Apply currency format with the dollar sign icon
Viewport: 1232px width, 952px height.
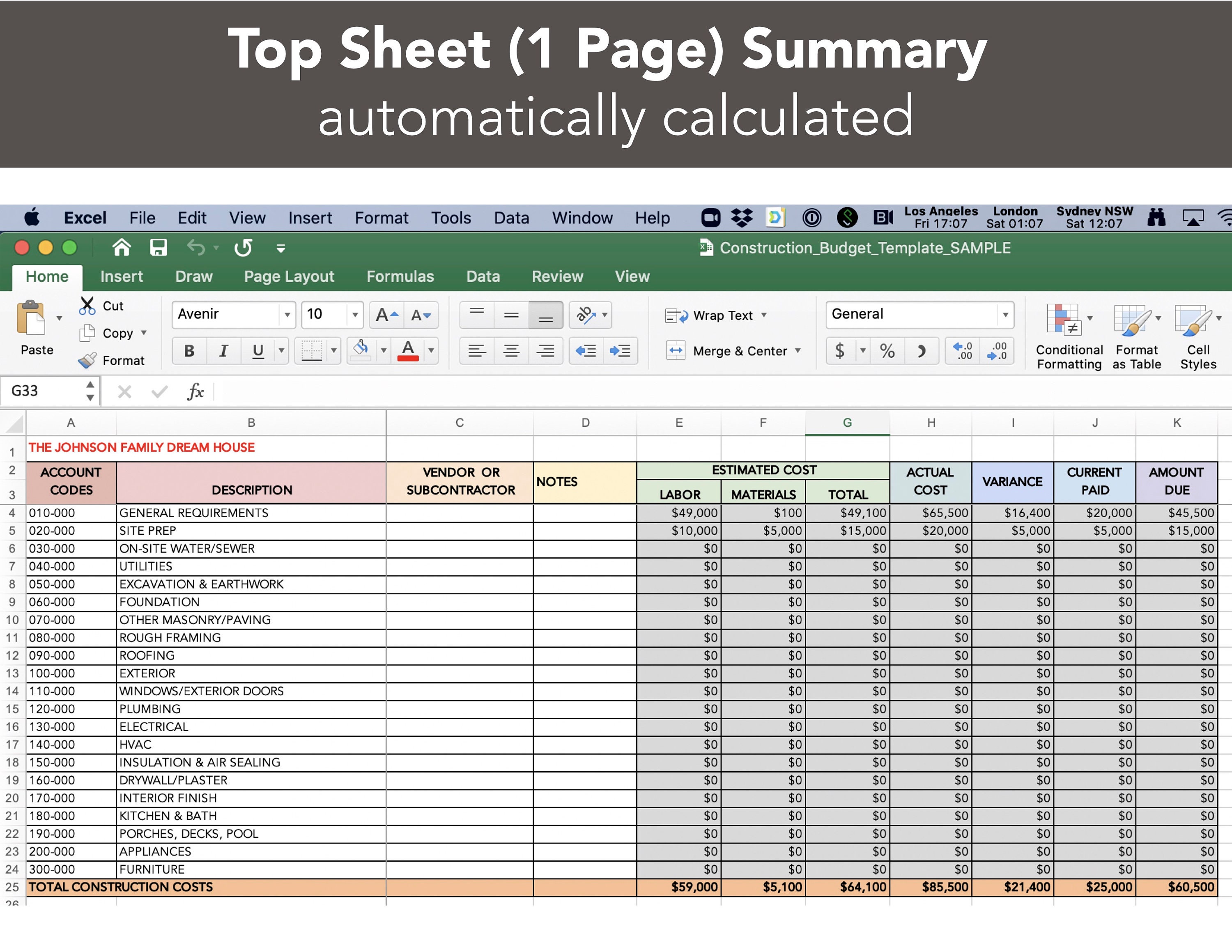click(x=841, y=350)
